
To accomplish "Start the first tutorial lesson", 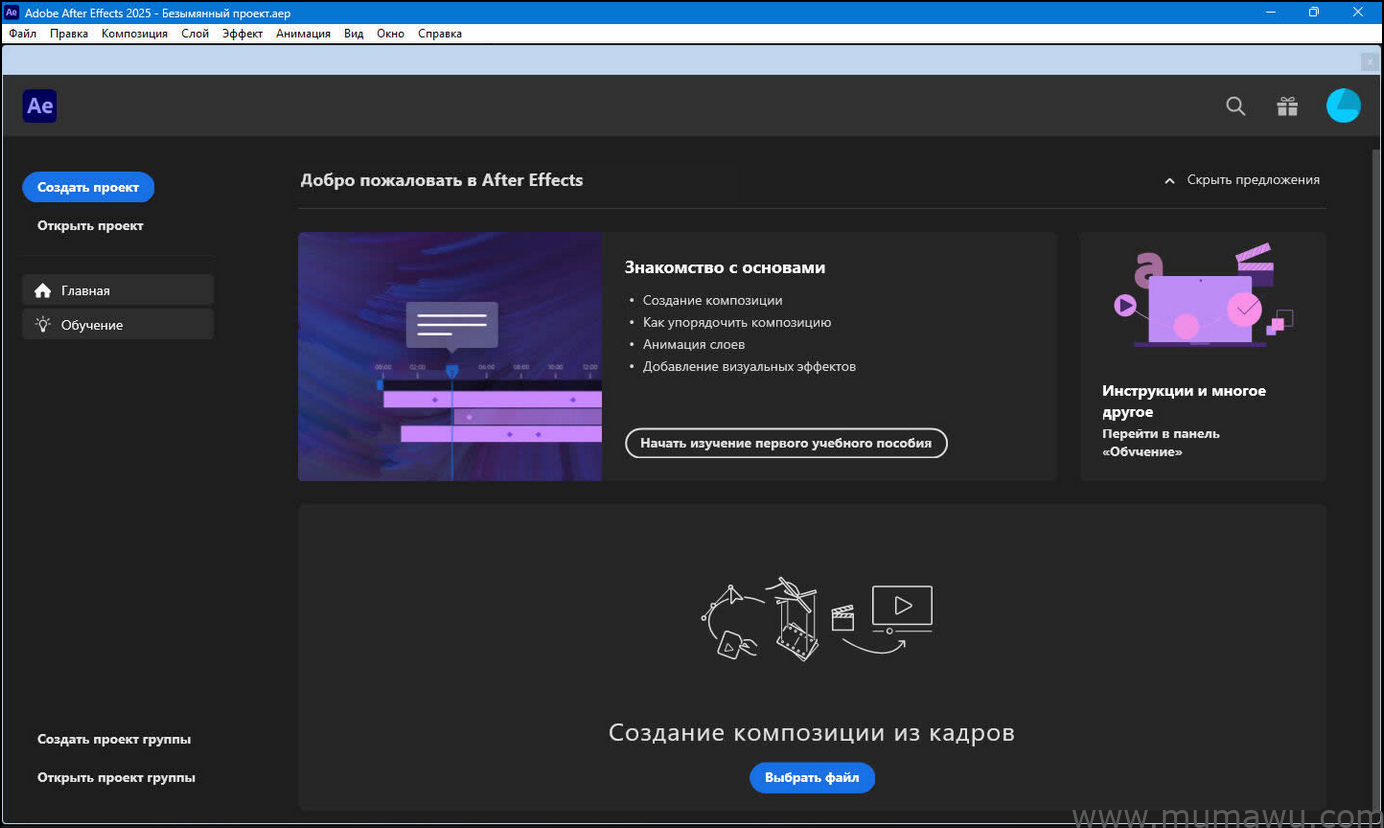I will click(786, 443).
